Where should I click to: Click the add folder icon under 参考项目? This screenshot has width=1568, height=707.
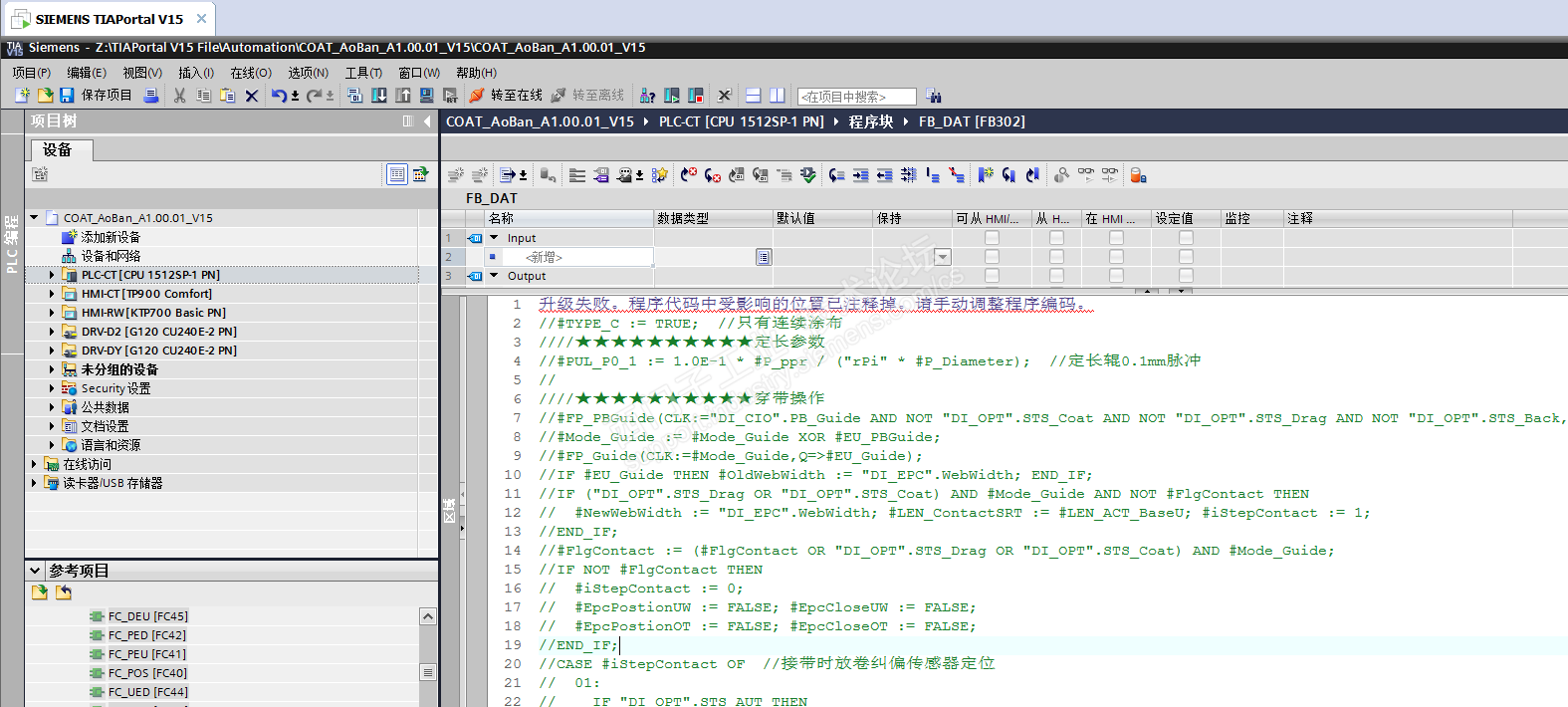[x=40, y=592]
